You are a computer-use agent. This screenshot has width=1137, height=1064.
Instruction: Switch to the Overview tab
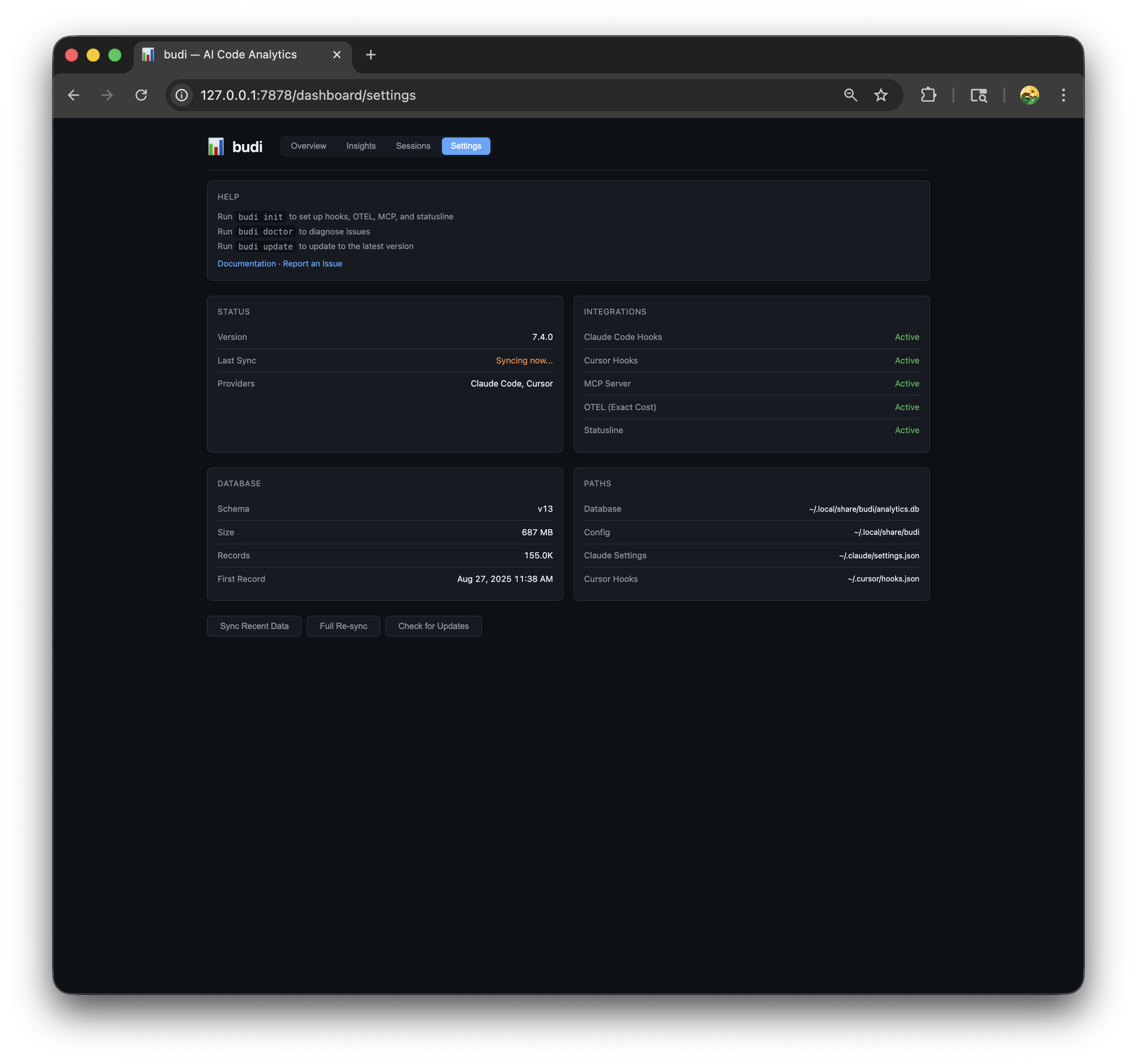[308, 146]
